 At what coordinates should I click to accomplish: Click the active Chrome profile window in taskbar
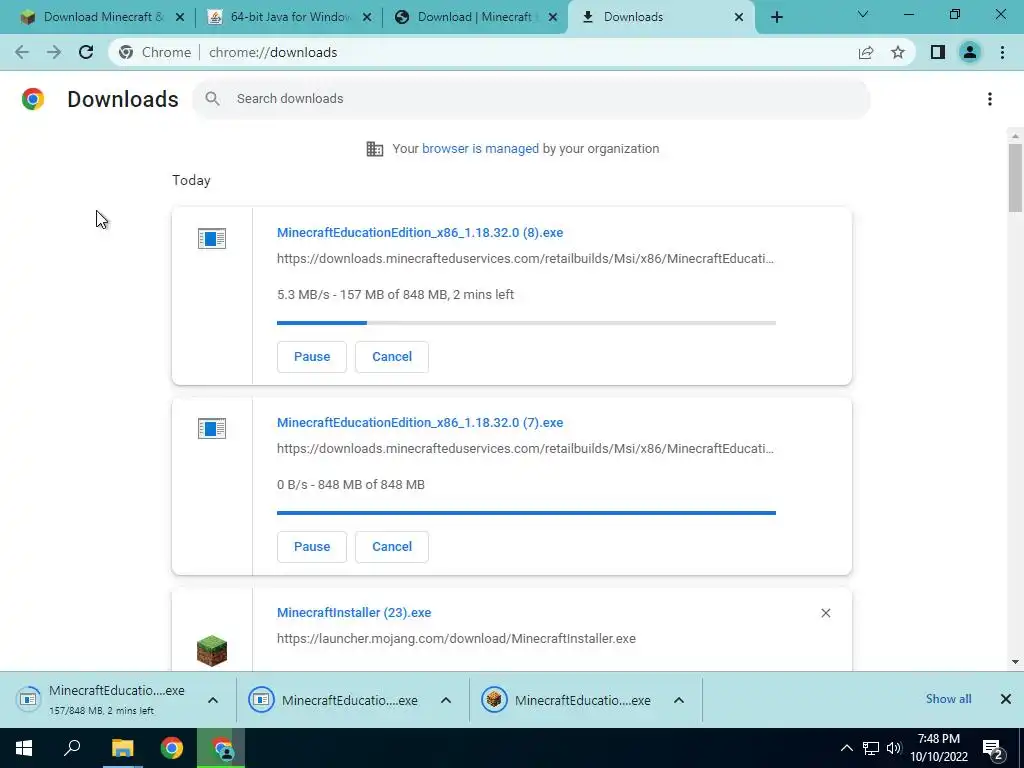pyautogui.click(x=221, y=748)
